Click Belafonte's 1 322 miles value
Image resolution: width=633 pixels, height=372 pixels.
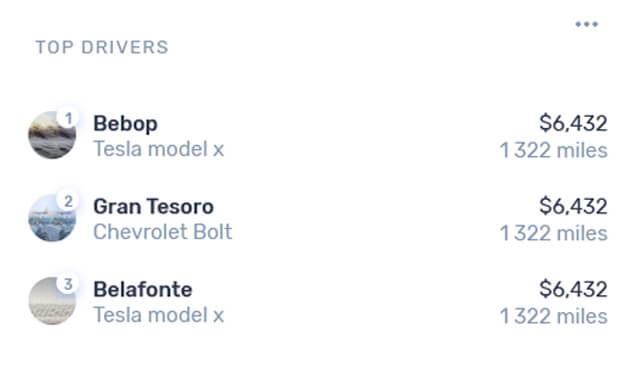click(553, 316)
